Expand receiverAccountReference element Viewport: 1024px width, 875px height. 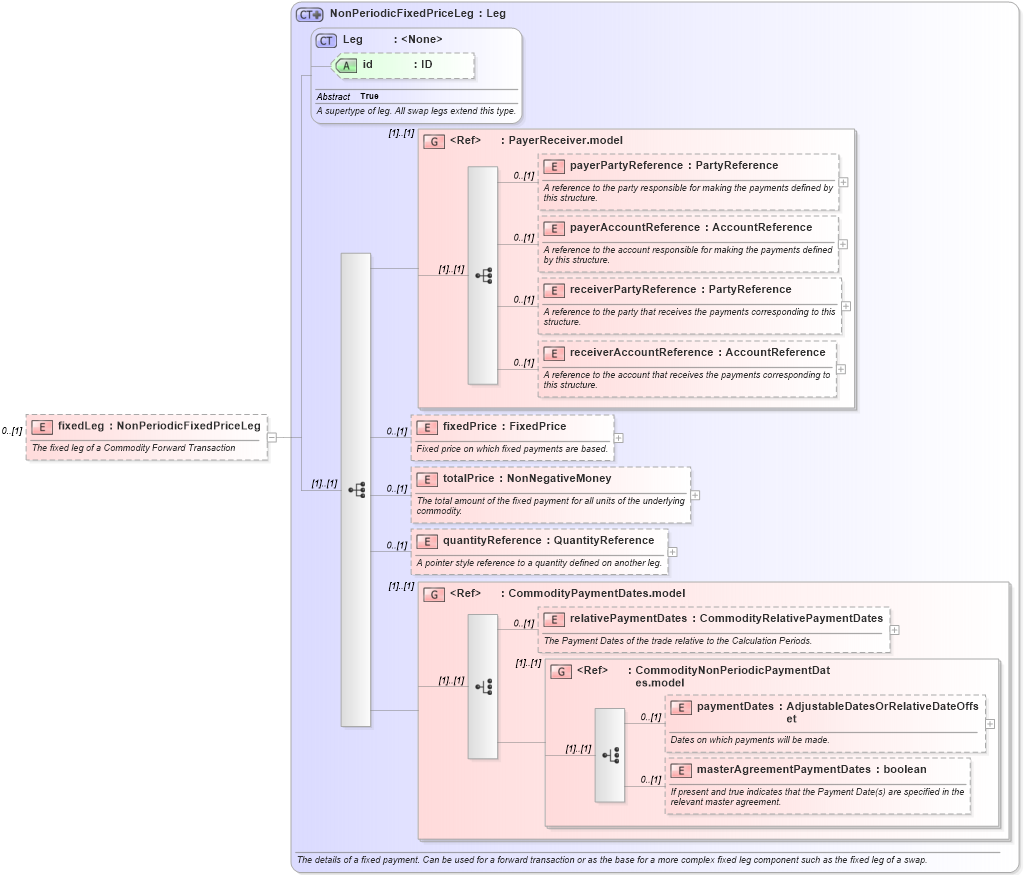[x=841, y=369]
